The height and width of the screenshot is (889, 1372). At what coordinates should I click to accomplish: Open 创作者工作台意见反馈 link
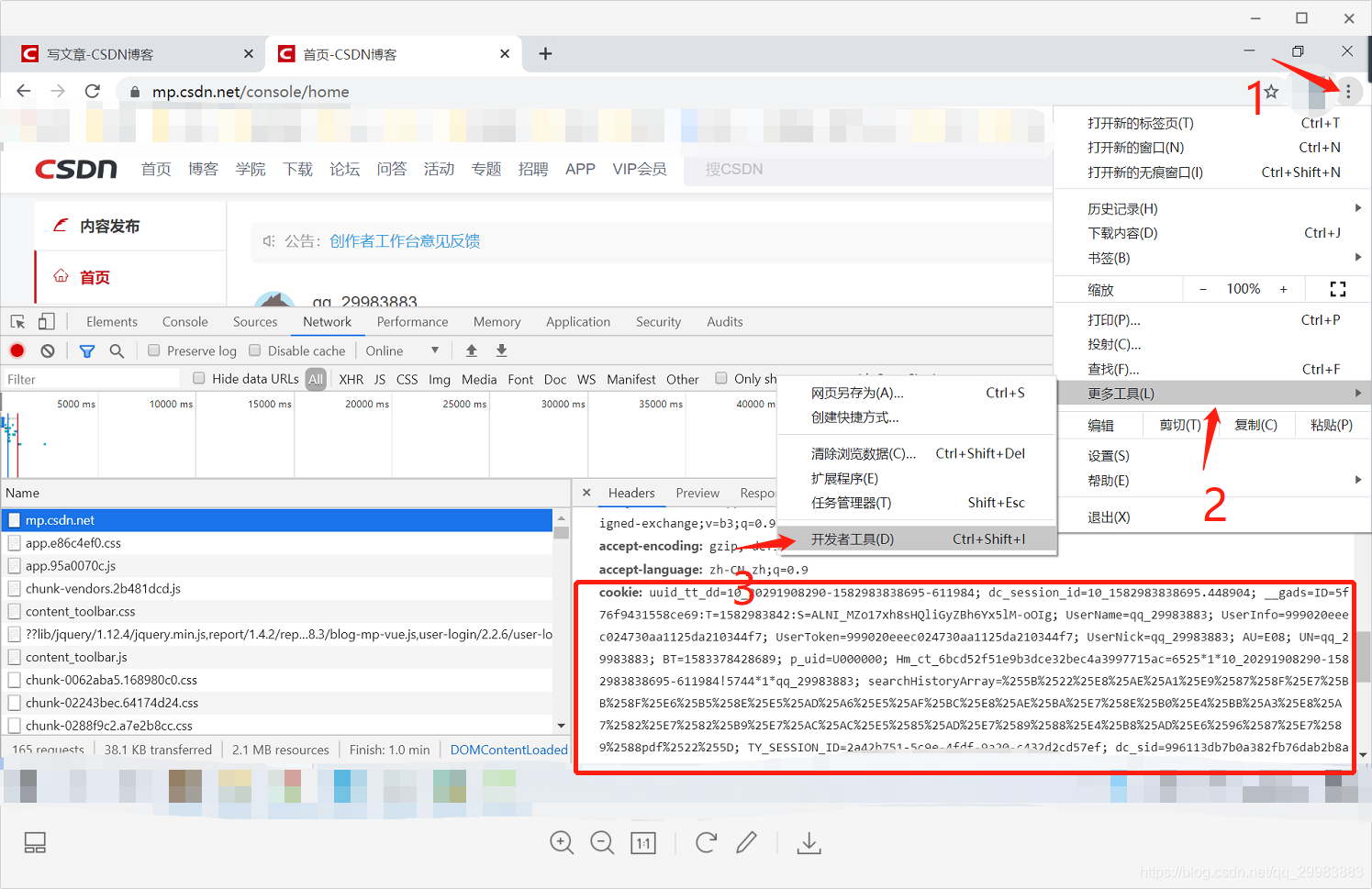[405, 241]
